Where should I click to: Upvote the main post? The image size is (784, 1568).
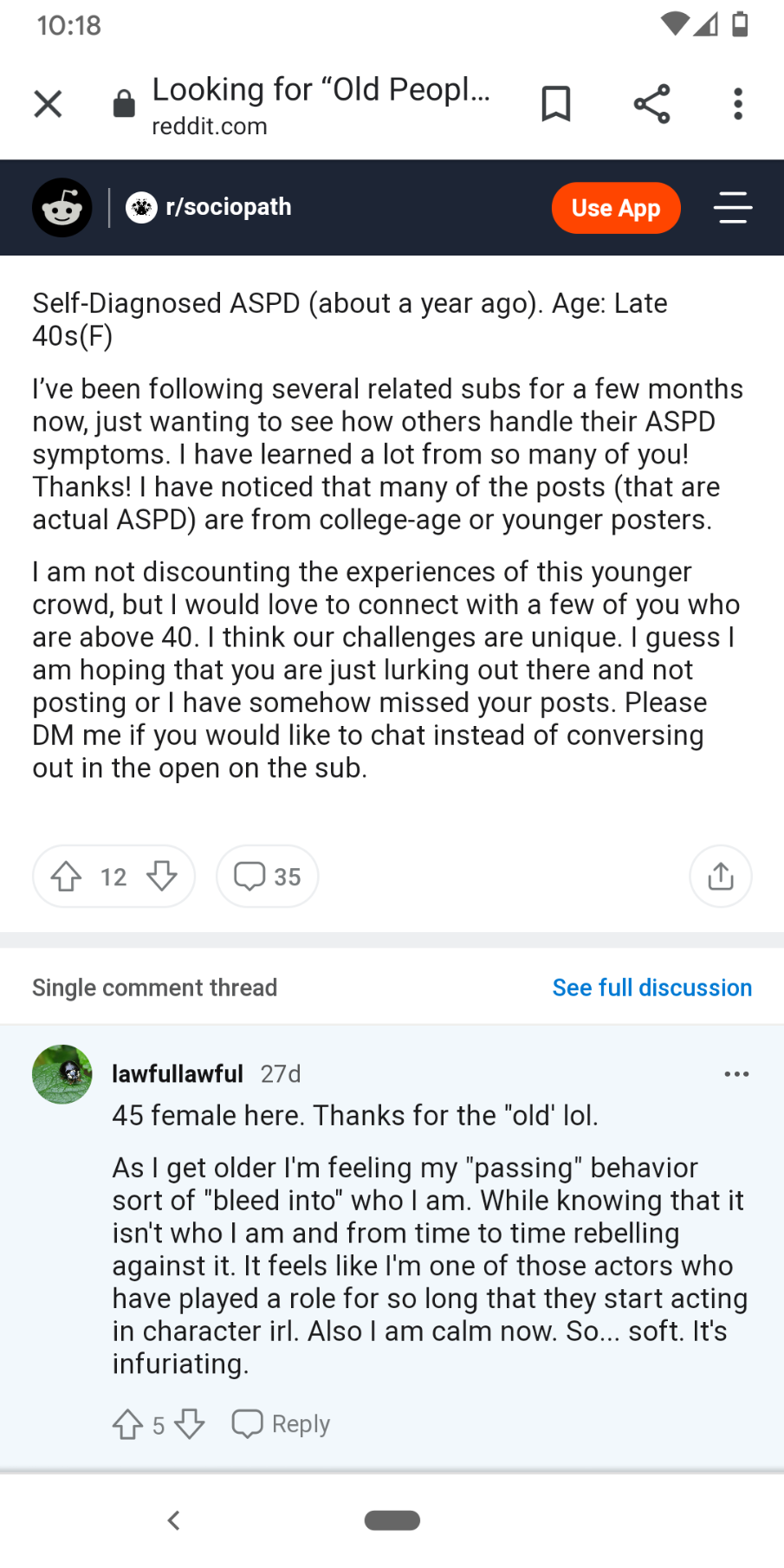67,877
